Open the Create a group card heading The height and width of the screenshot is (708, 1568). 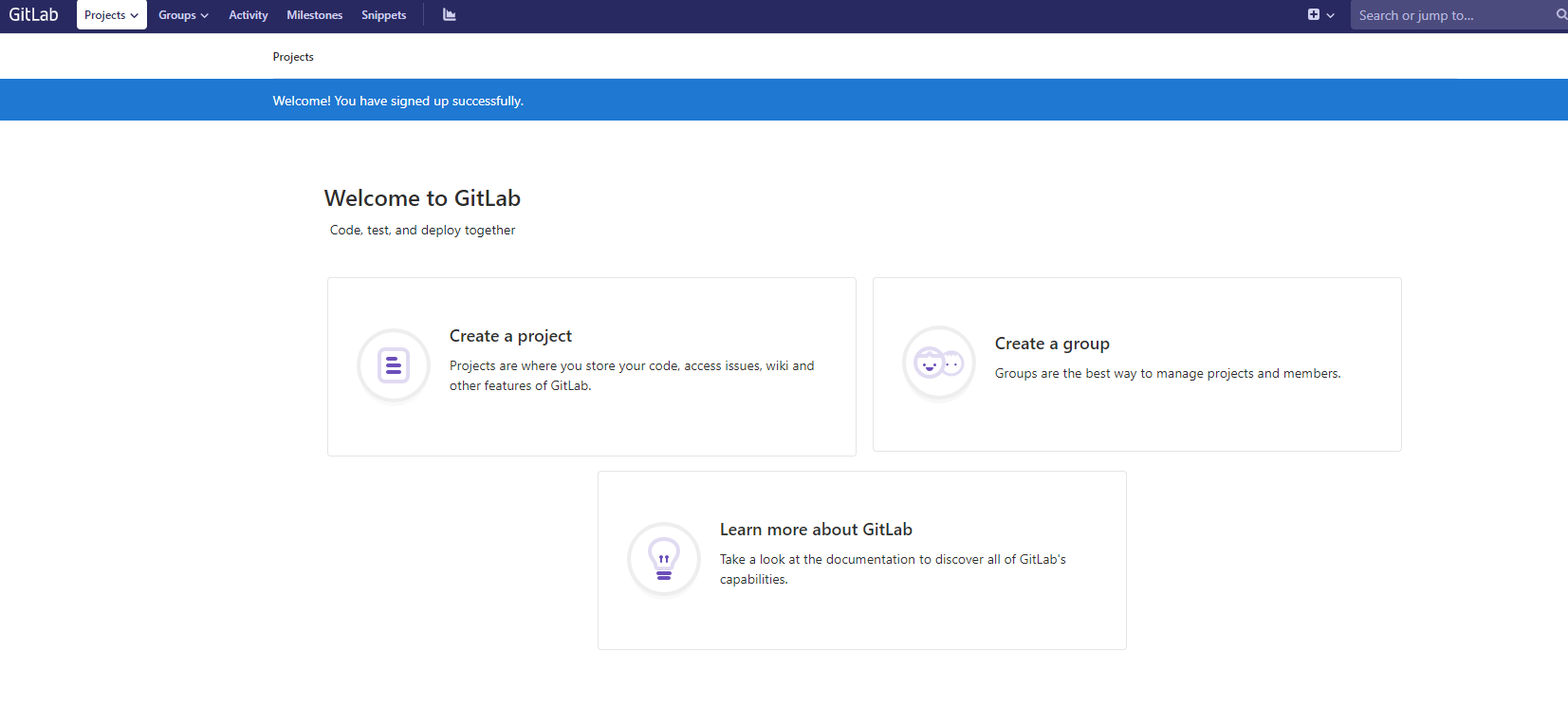click(1052, 344)
